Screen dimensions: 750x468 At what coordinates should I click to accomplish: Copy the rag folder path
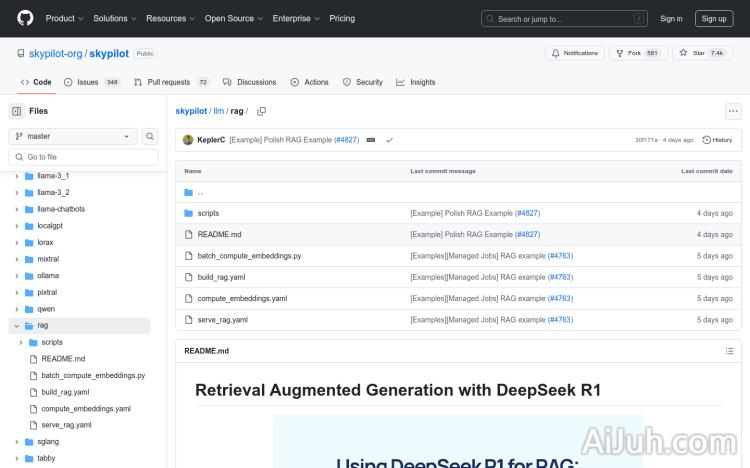(262, 111)
